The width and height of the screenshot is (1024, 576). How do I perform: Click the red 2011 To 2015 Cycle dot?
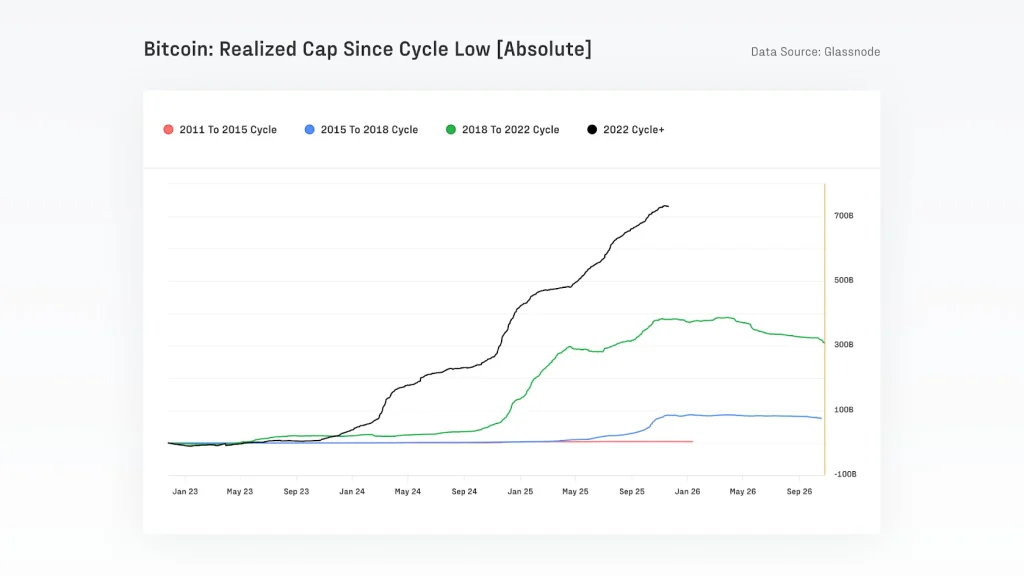point(168,129)
